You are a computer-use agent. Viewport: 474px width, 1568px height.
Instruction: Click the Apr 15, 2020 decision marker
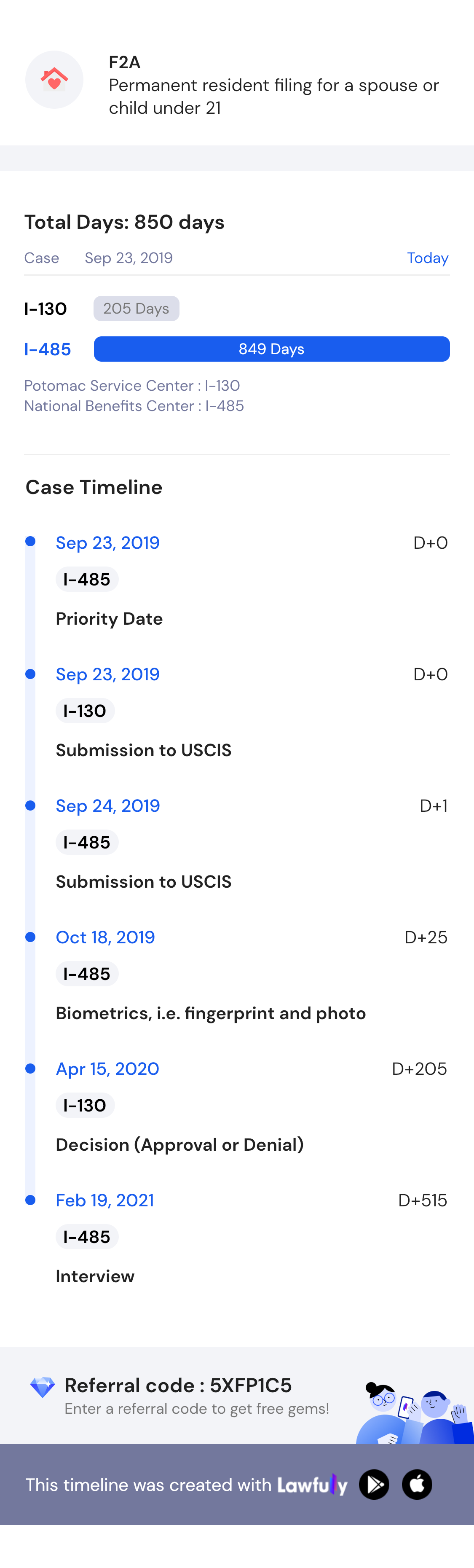[x=30, y=1068]
